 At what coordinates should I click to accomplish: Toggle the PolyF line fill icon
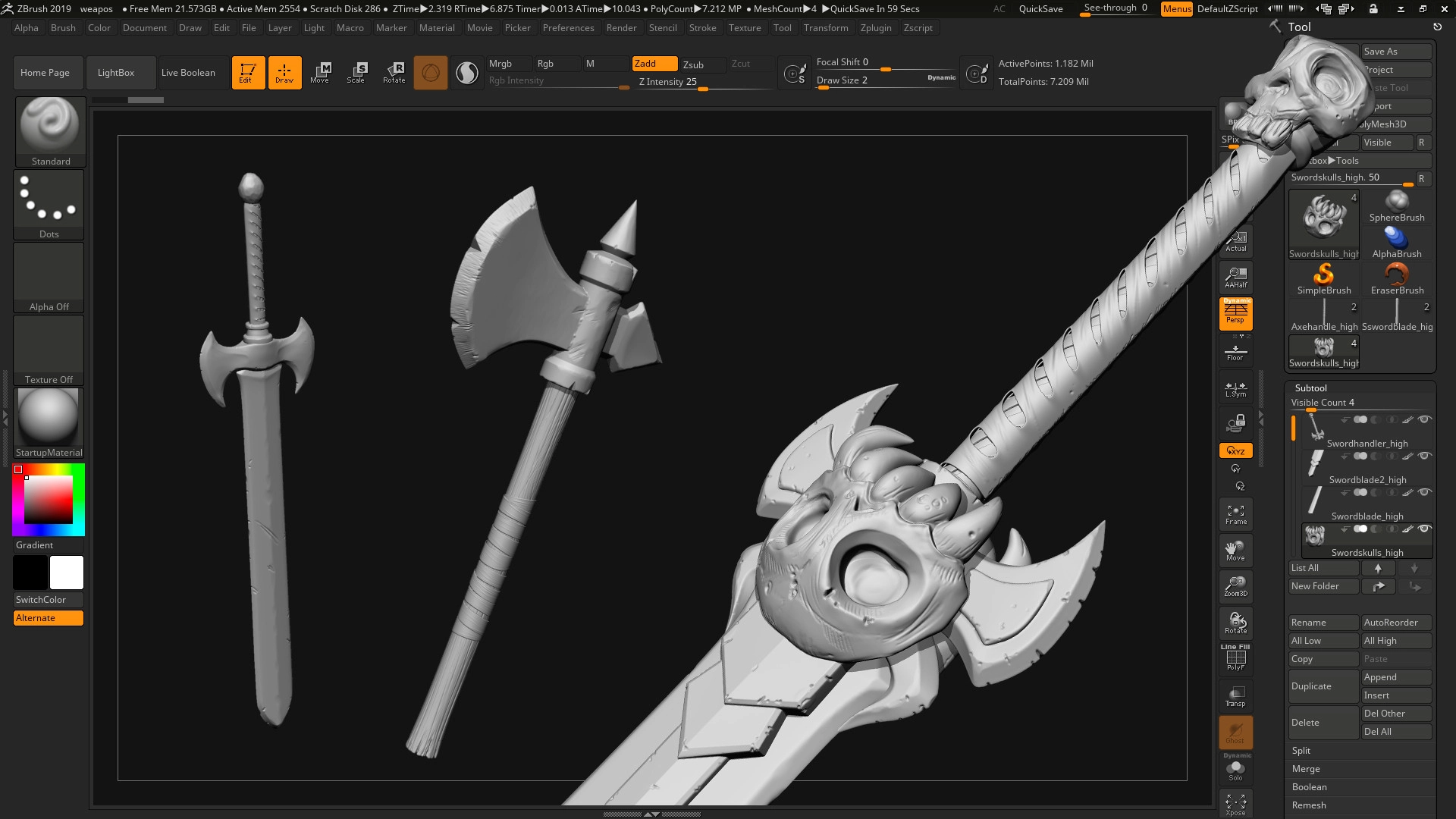1235,658
